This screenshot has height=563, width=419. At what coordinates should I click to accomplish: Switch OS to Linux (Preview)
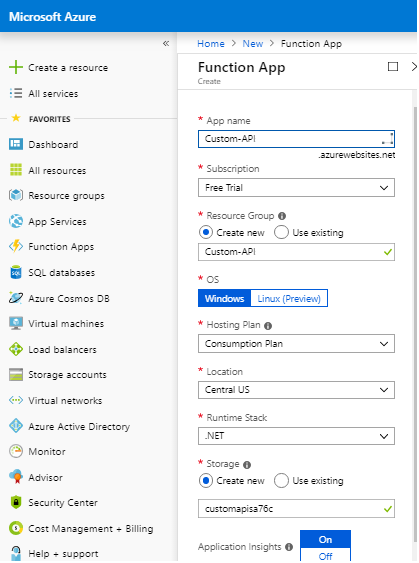coord(289,298)
